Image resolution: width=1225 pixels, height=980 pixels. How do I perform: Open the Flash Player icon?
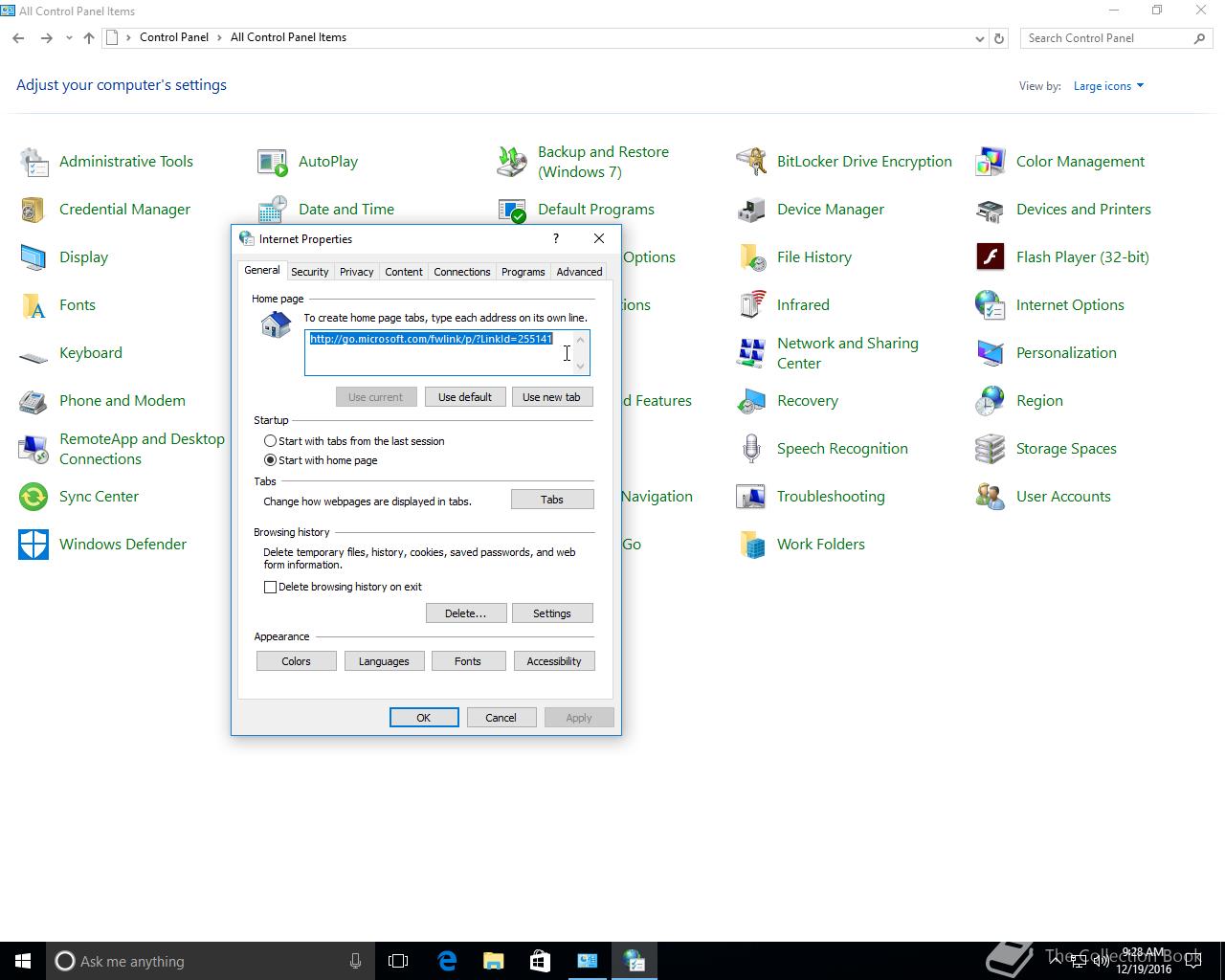[991, 257]
